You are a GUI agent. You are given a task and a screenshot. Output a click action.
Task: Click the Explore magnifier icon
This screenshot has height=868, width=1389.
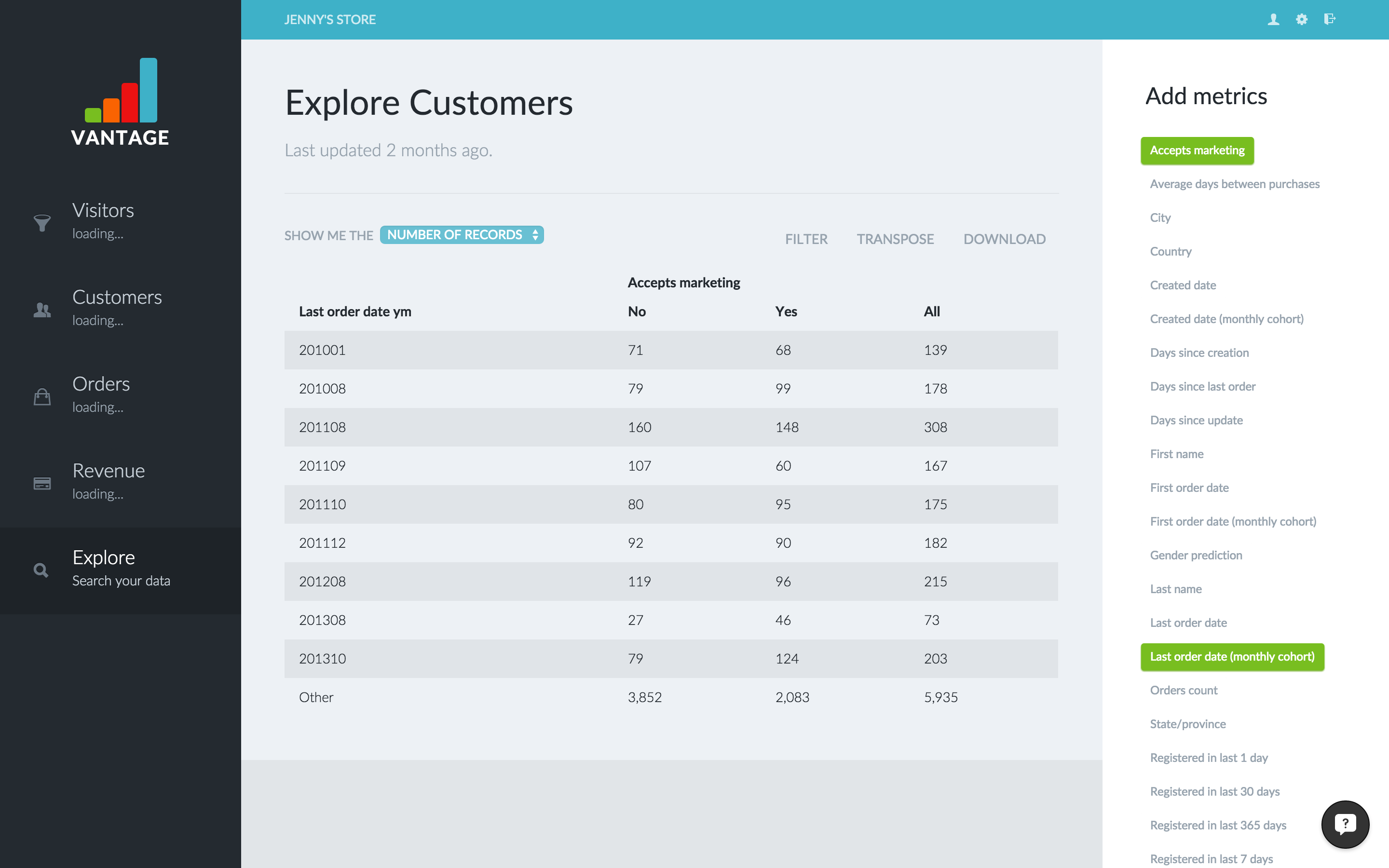(x=41, y=570)
